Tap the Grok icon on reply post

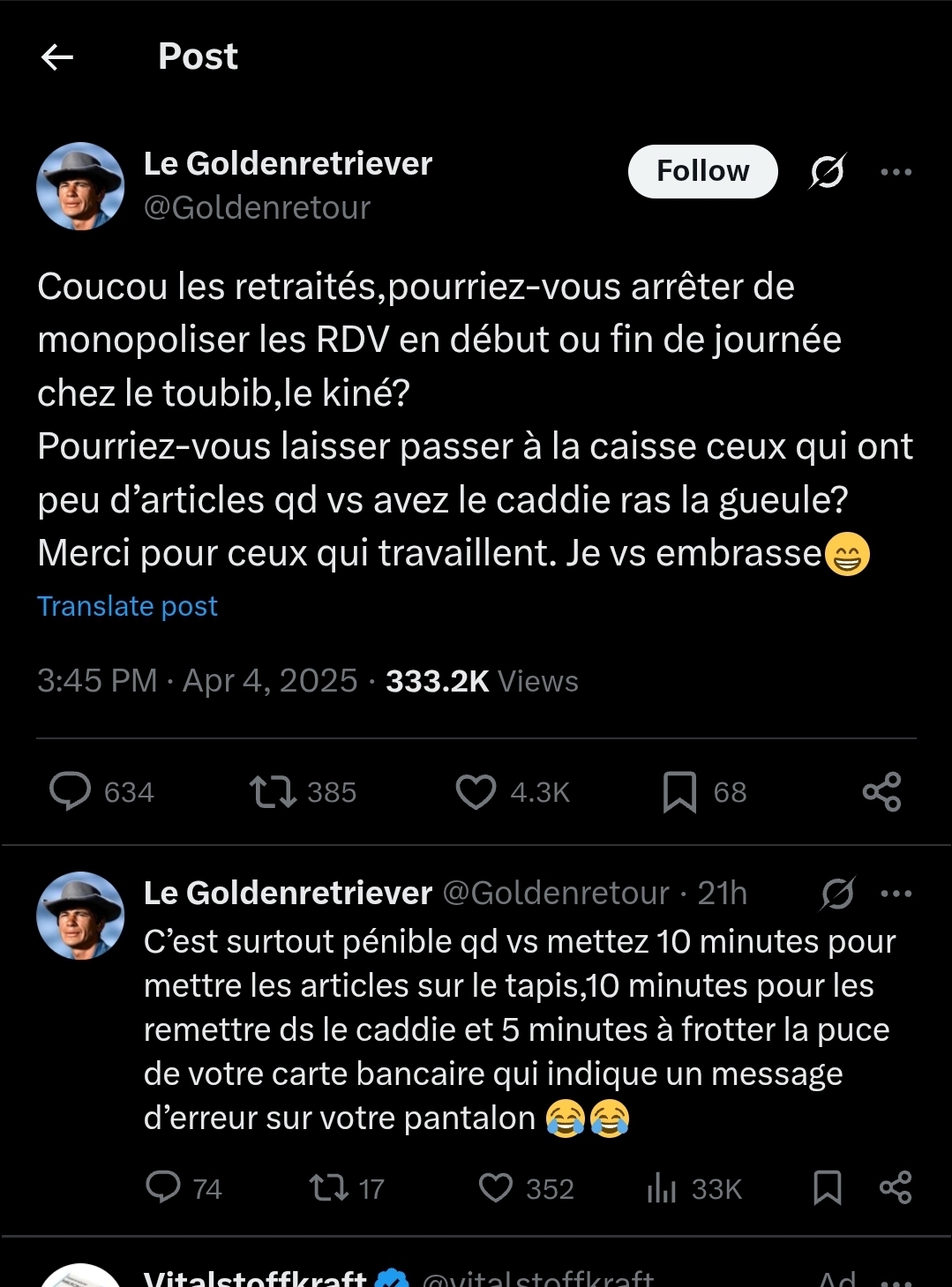[x=837, y=894]
